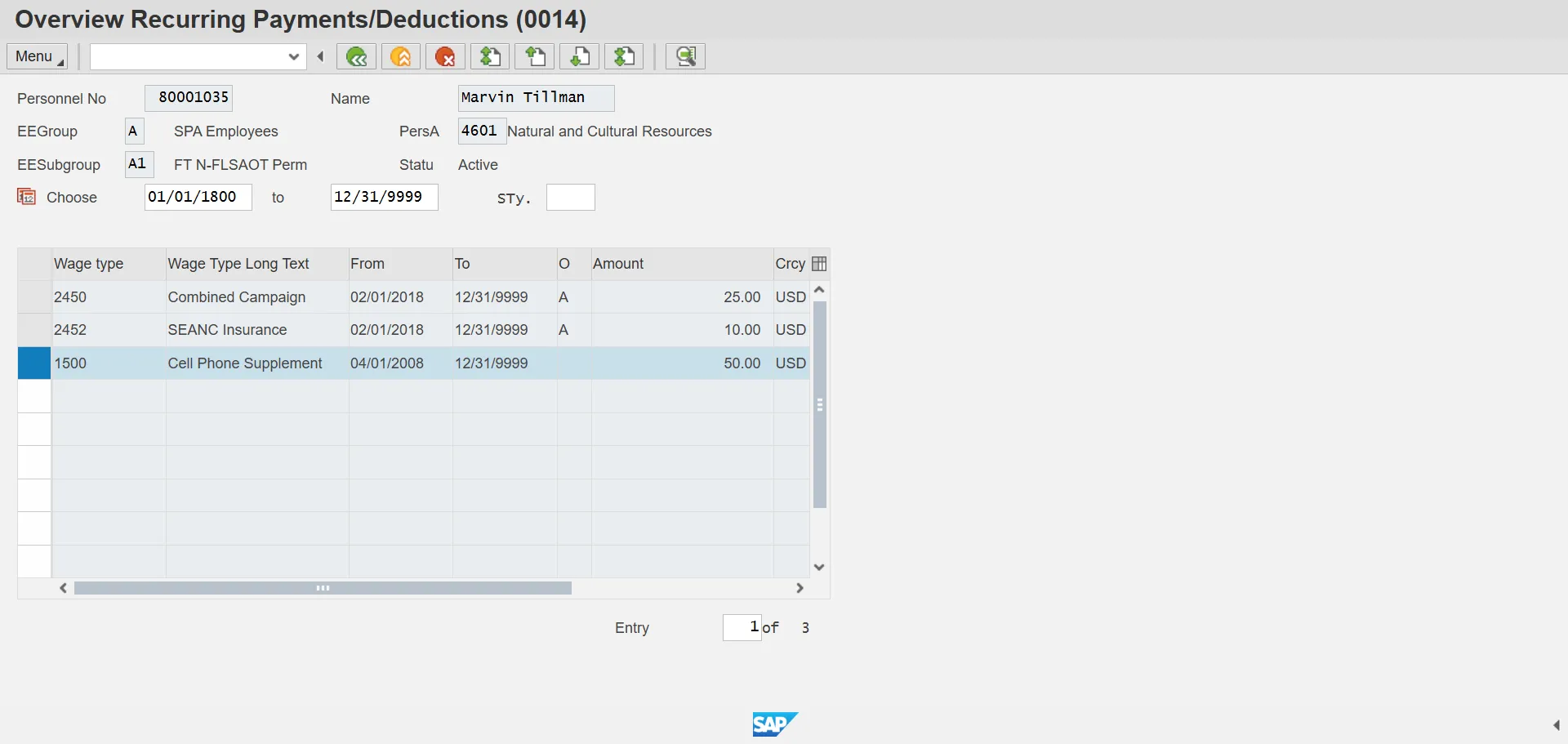Click the Wage Type Long Text column header

pos(238,264)
